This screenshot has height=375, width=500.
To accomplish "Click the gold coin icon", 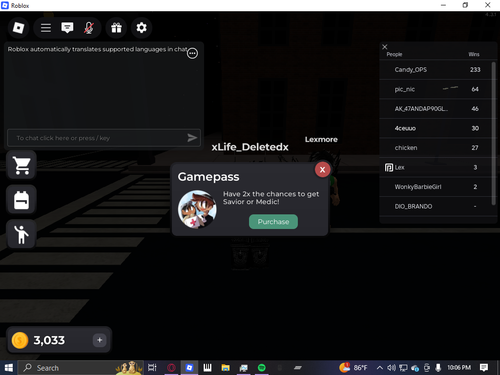I will coord(20,340).
